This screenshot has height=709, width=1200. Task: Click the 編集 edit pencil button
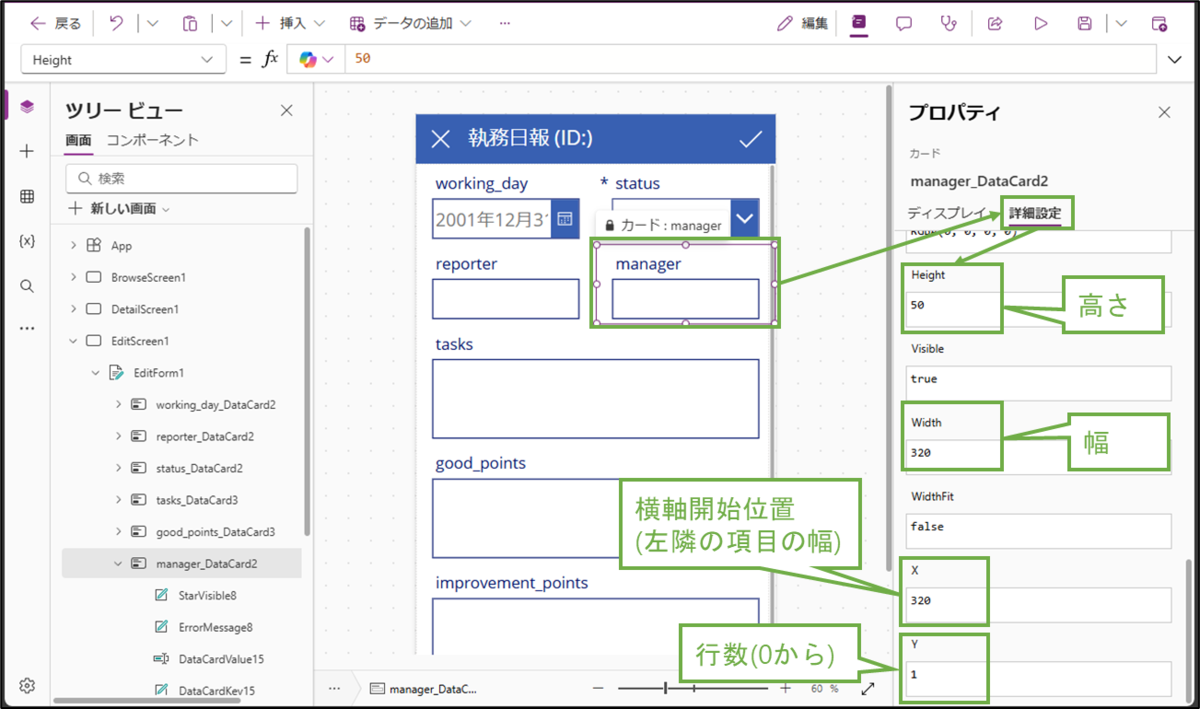coord(804,23)
